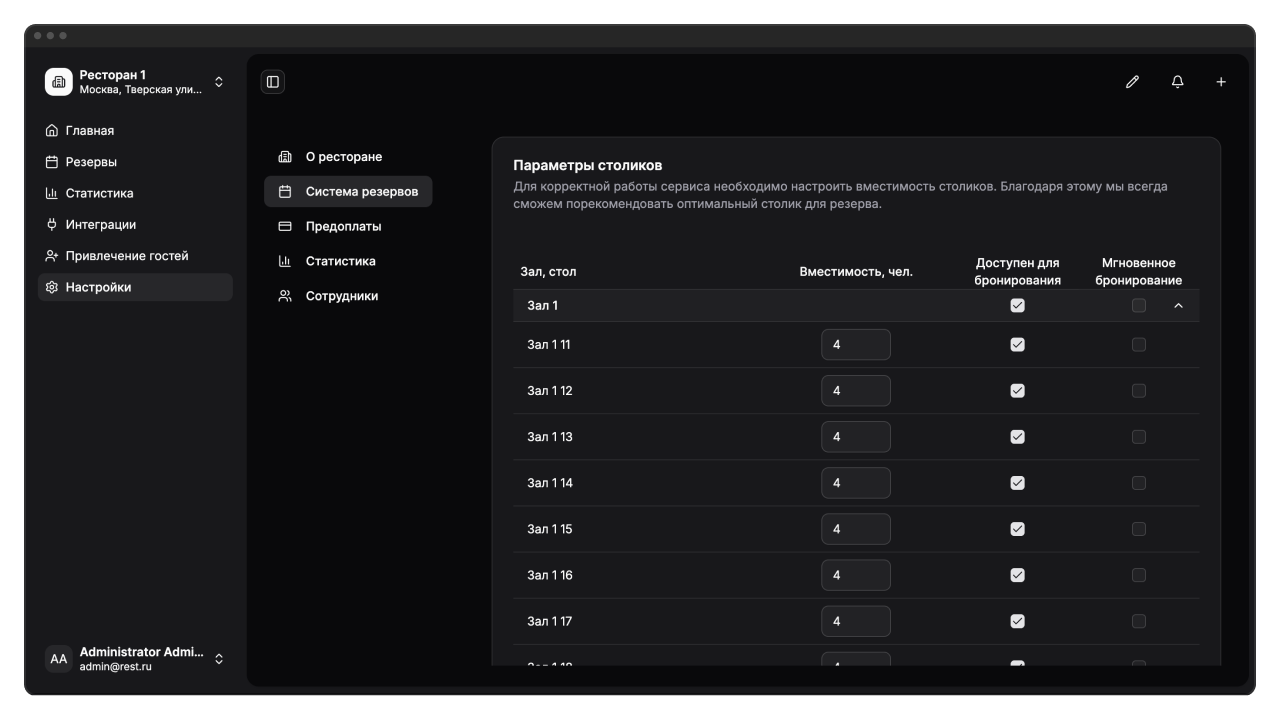Open the Предоплаты settings section

[343, 226]
